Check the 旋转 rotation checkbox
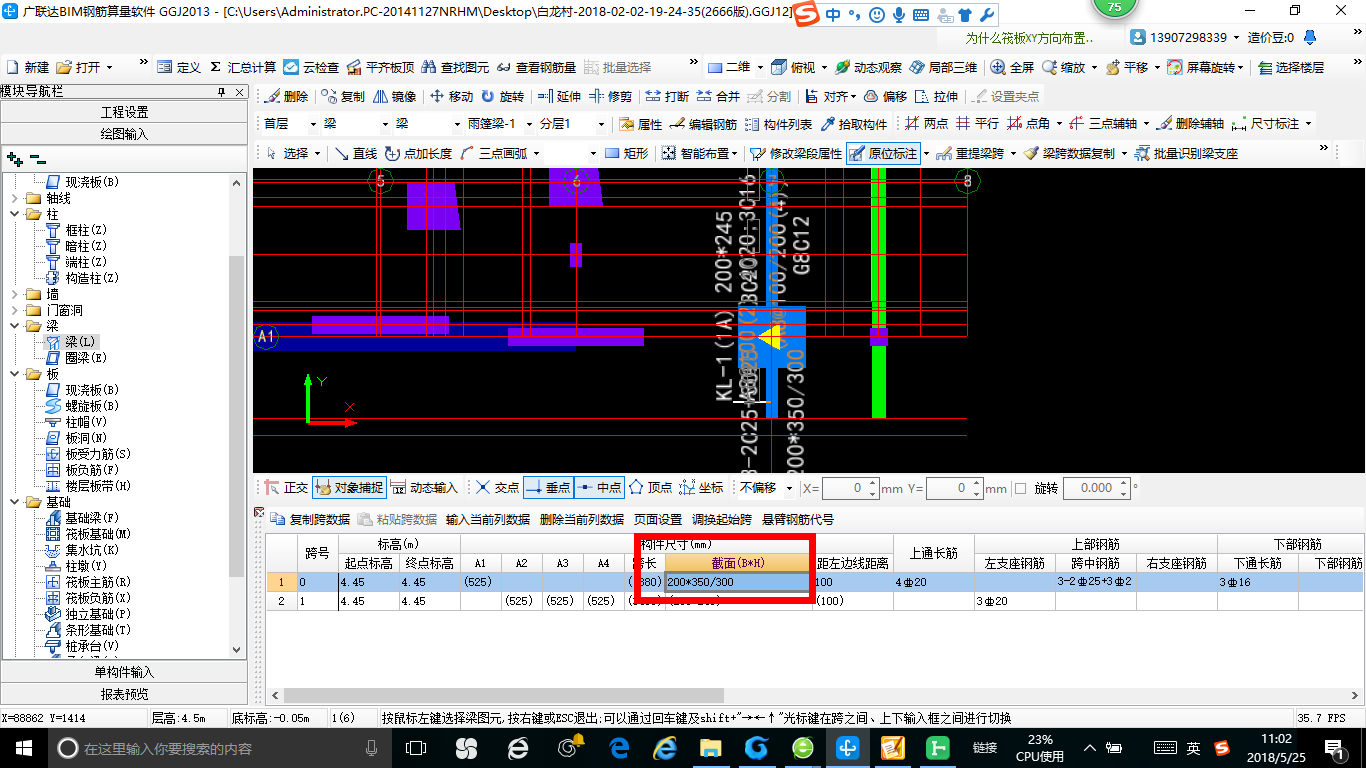 pos(1021,488)
